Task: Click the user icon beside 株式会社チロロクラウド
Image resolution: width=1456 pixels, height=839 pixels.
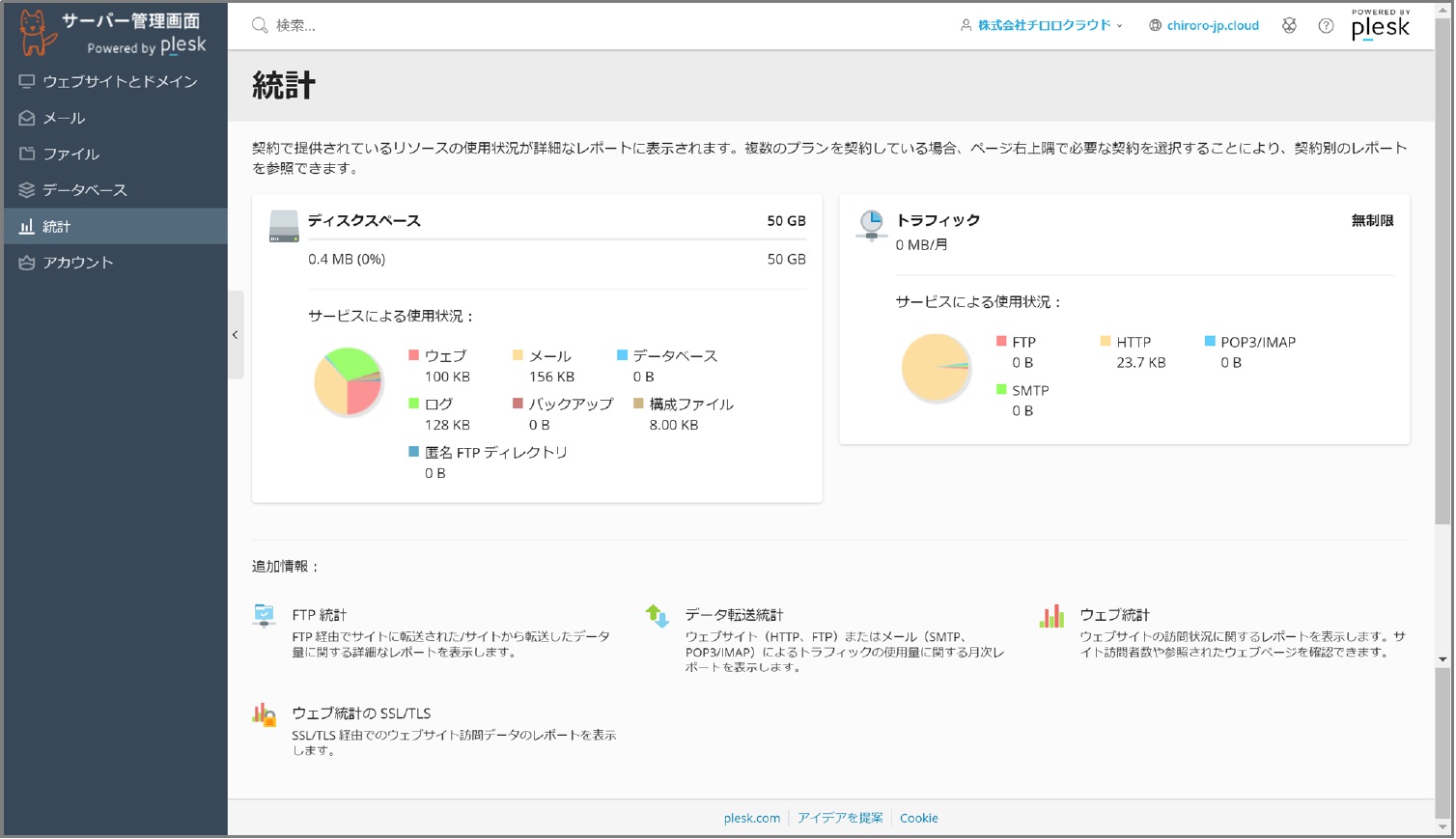Action: tap(966, 25)
